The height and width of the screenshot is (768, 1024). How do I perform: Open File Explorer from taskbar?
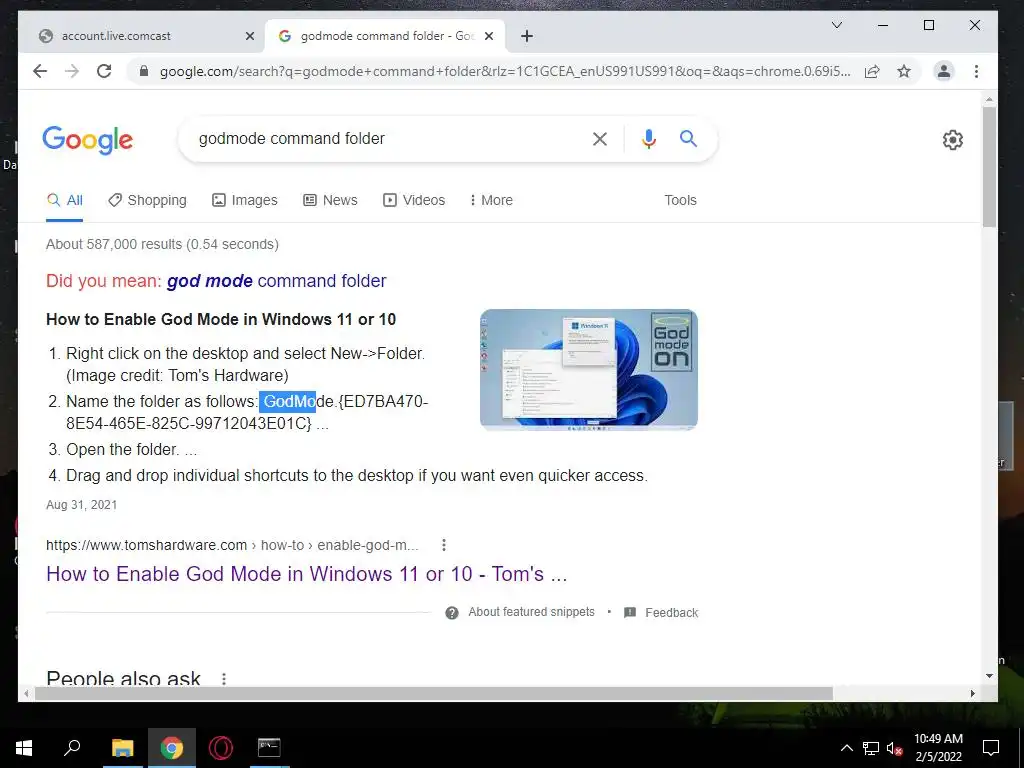122,748
